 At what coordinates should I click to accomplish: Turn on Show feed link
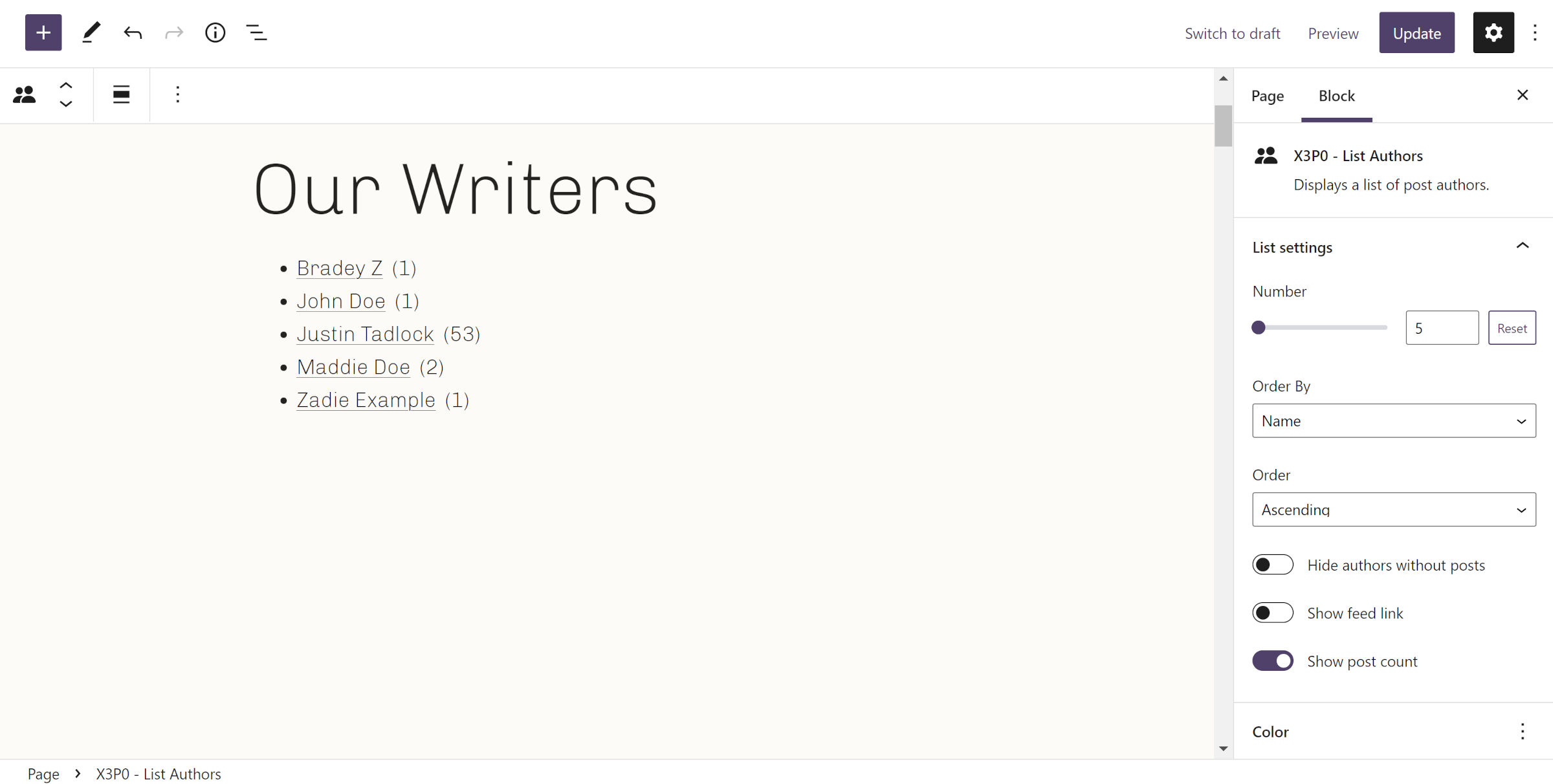1272,613
